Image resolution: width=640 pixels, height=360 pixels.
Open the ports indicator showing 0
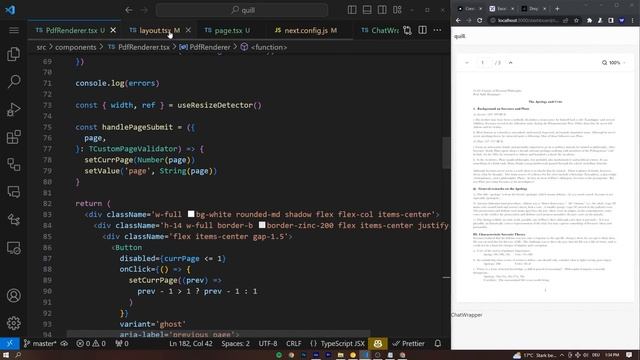(x=122, y=344)
